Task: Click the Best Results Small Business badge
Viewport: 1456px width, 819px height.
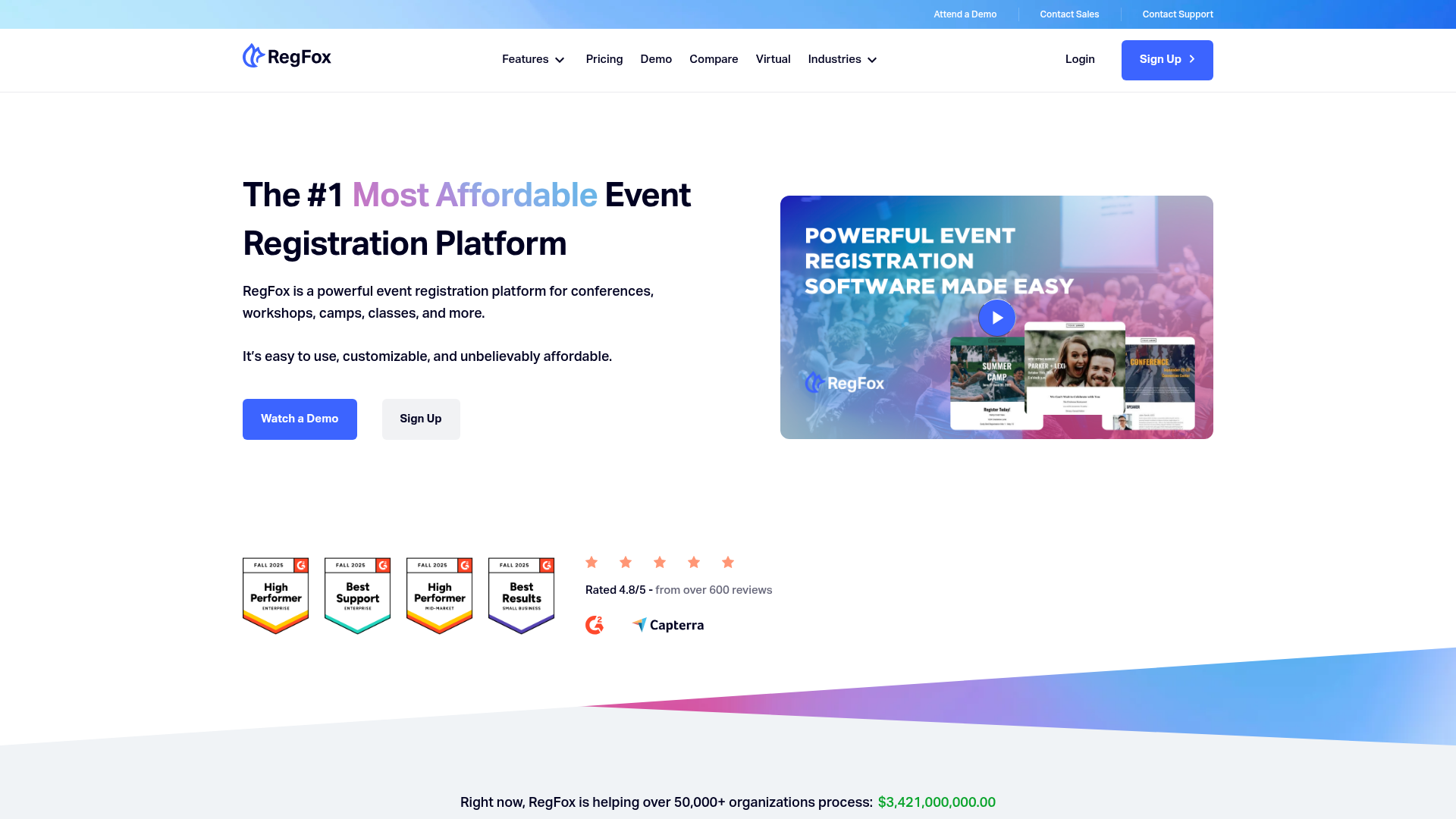Action: (520, 595)
